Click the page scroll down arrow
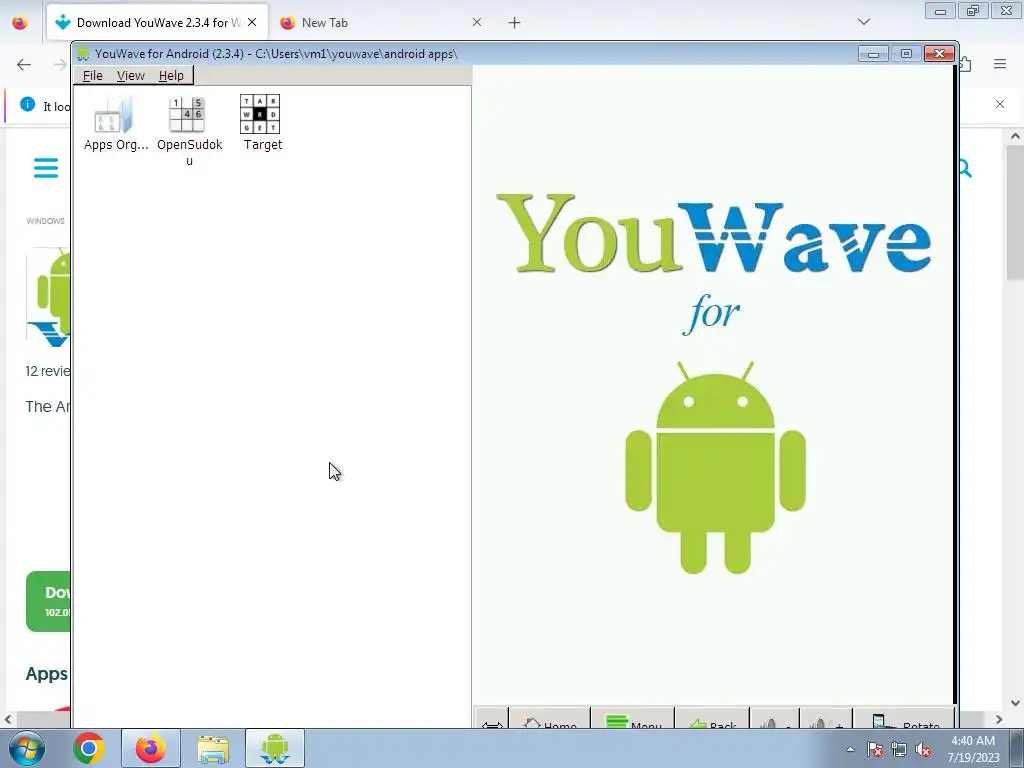 pos(1015,703)
